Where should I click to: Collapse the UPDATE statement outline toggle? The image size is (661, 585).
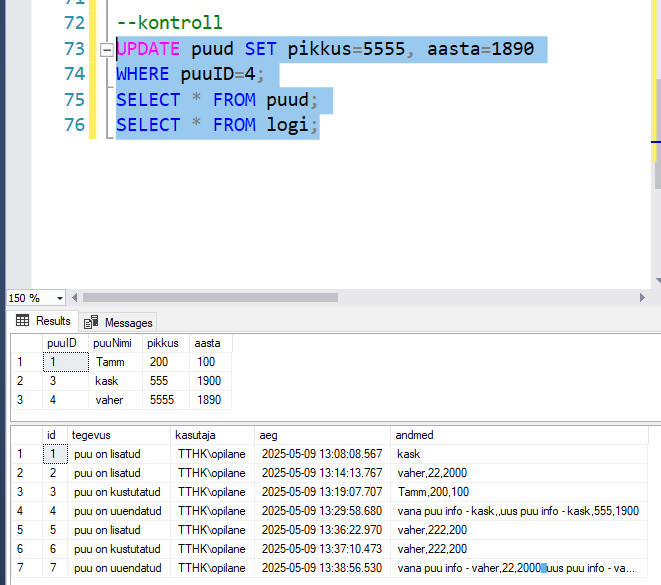(106, 49)
